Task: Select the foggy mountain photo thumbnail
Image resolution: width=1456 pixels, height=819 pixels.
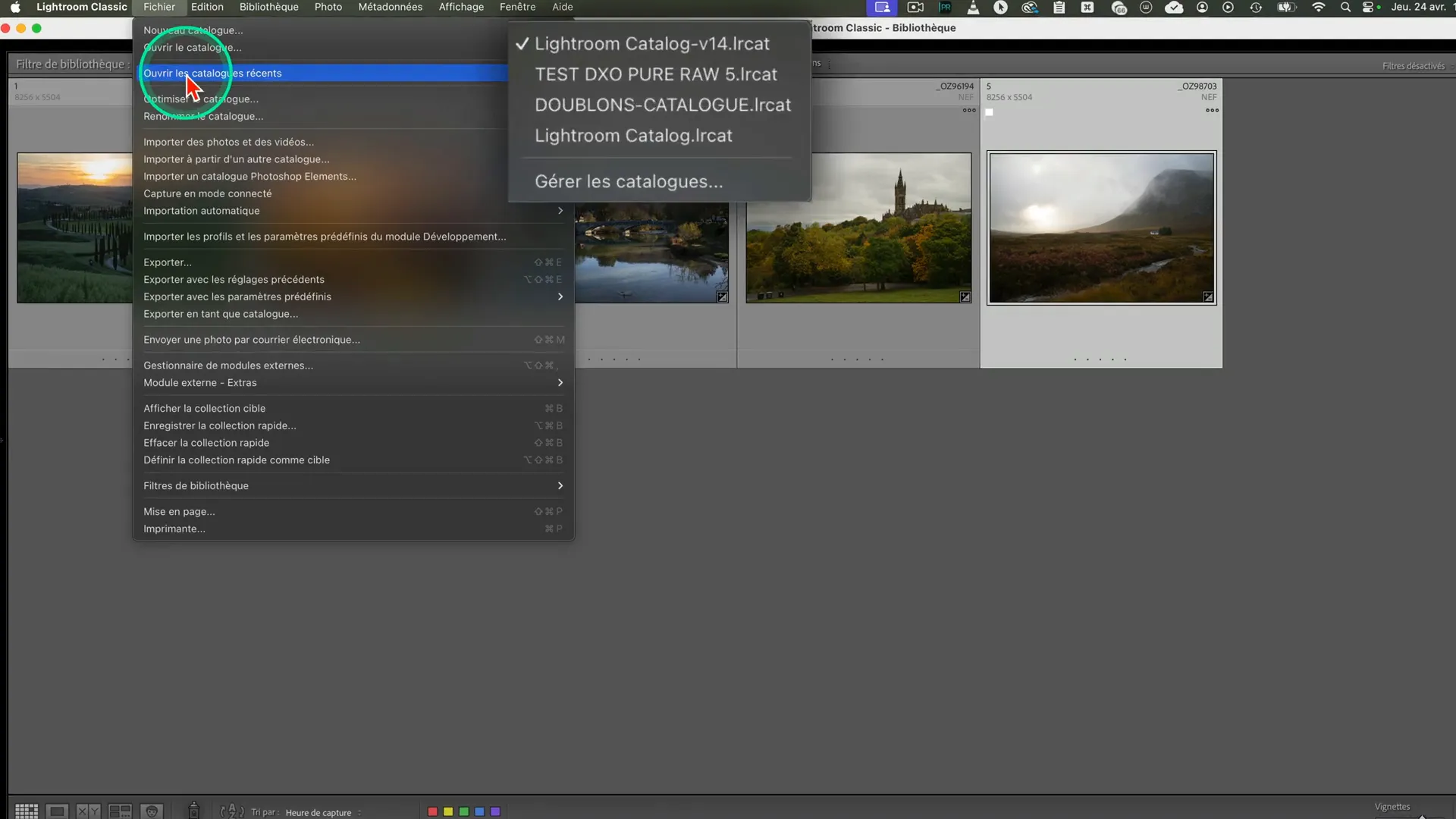Action: pyautogui.click(x=1101, y=227)
